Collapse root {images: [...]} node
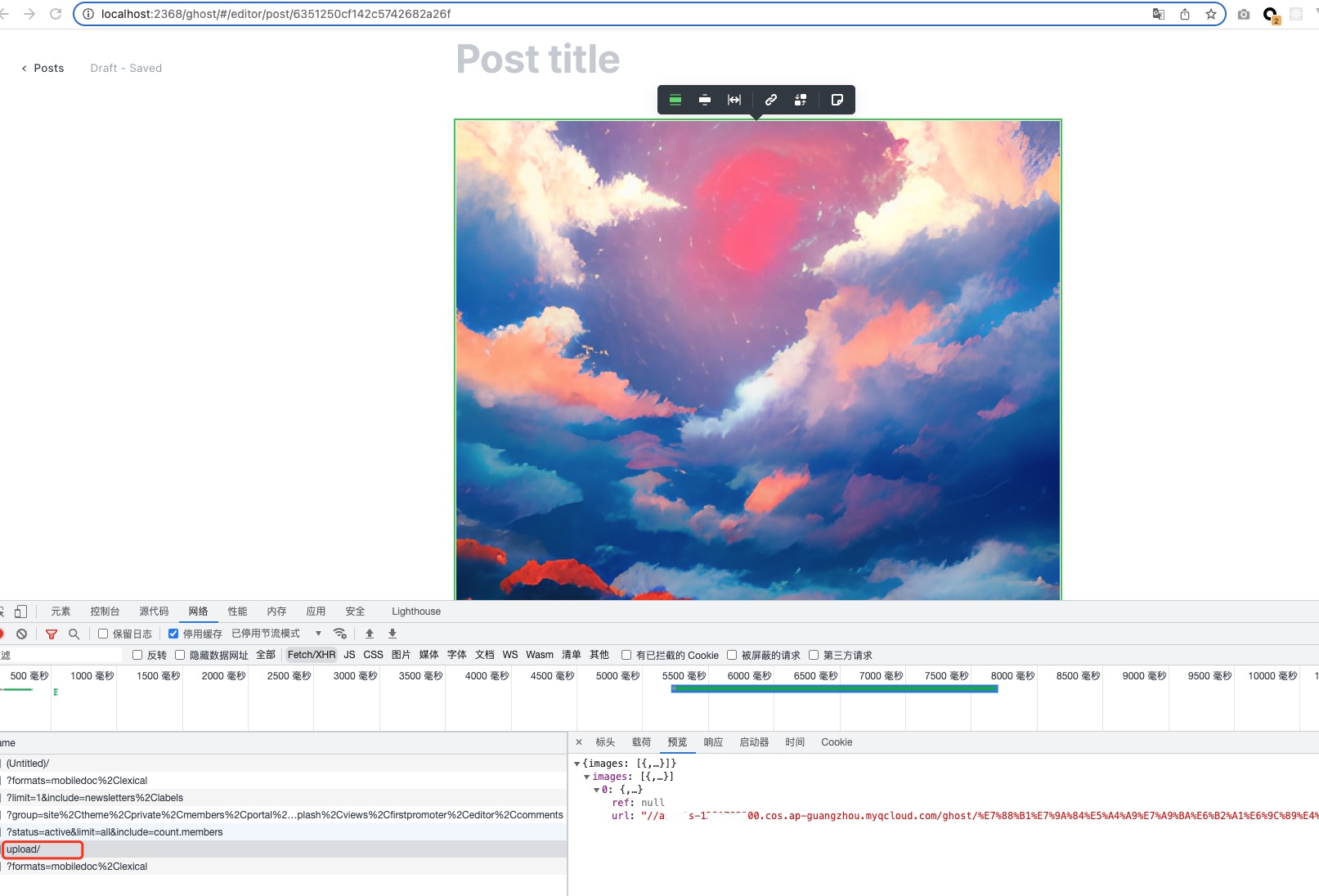The height and width of the screenshot is (896, 1319). [x=577, y=764]
